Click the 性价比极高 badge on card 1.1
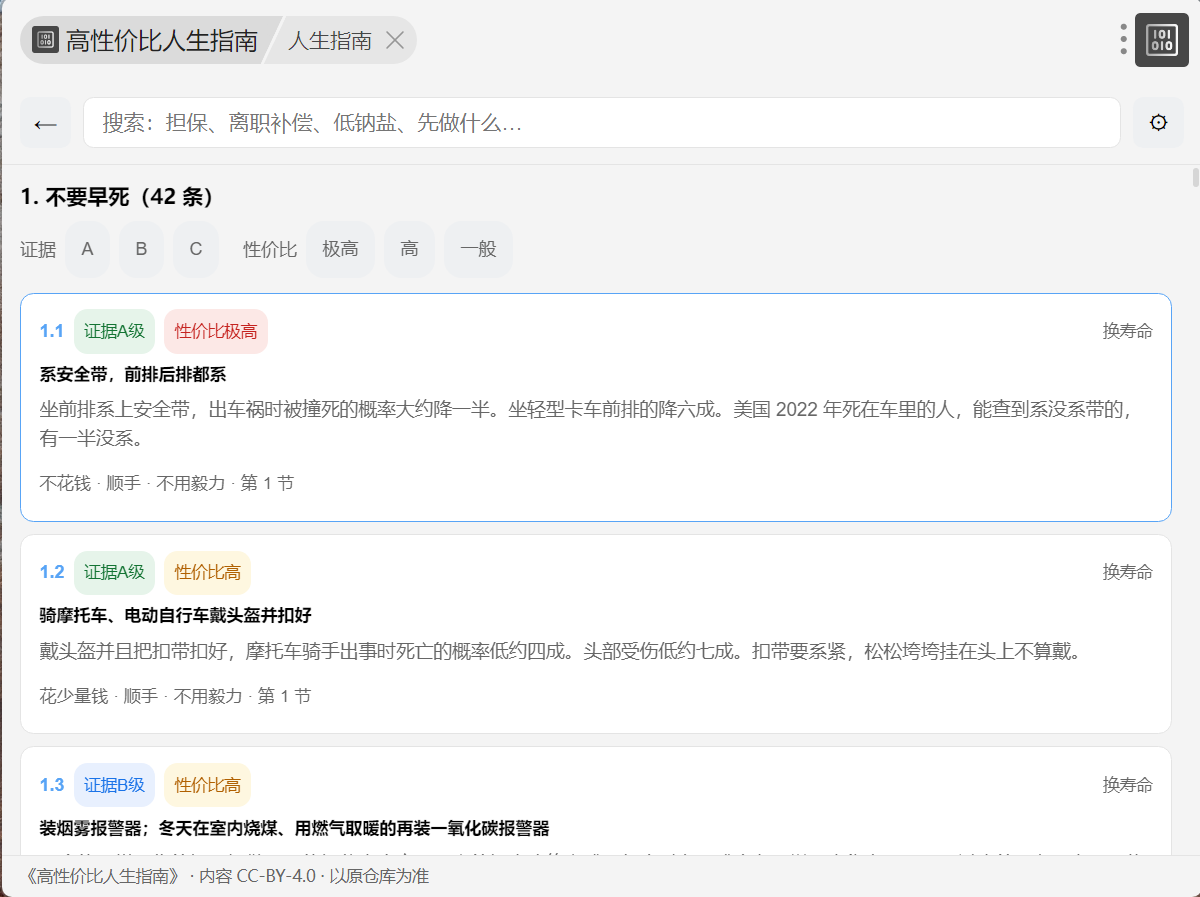 [x=216, y=331]
